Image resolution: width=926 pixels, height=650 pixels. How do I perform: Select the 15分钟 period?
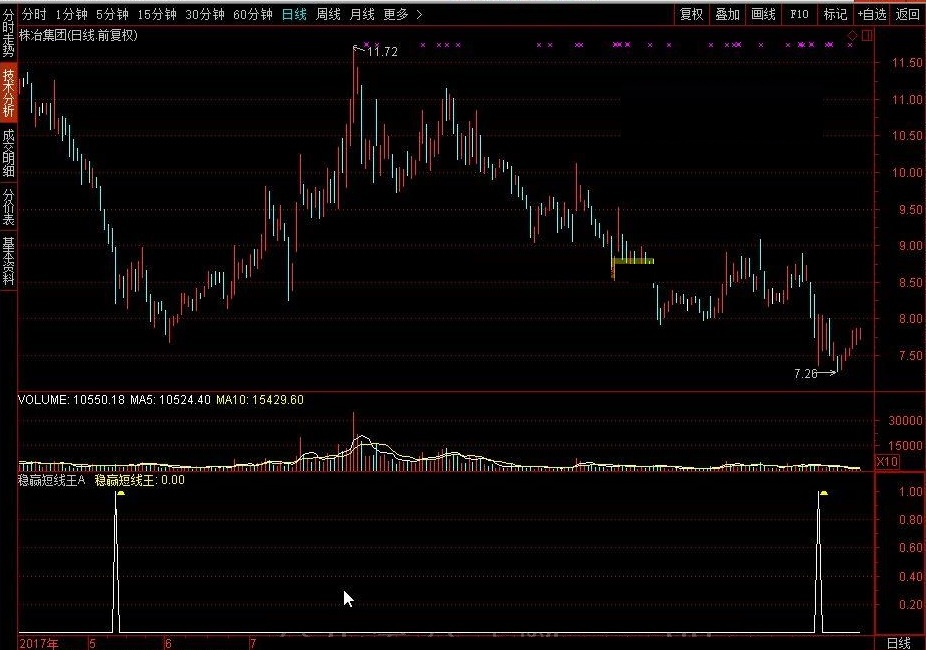point(156,14)
